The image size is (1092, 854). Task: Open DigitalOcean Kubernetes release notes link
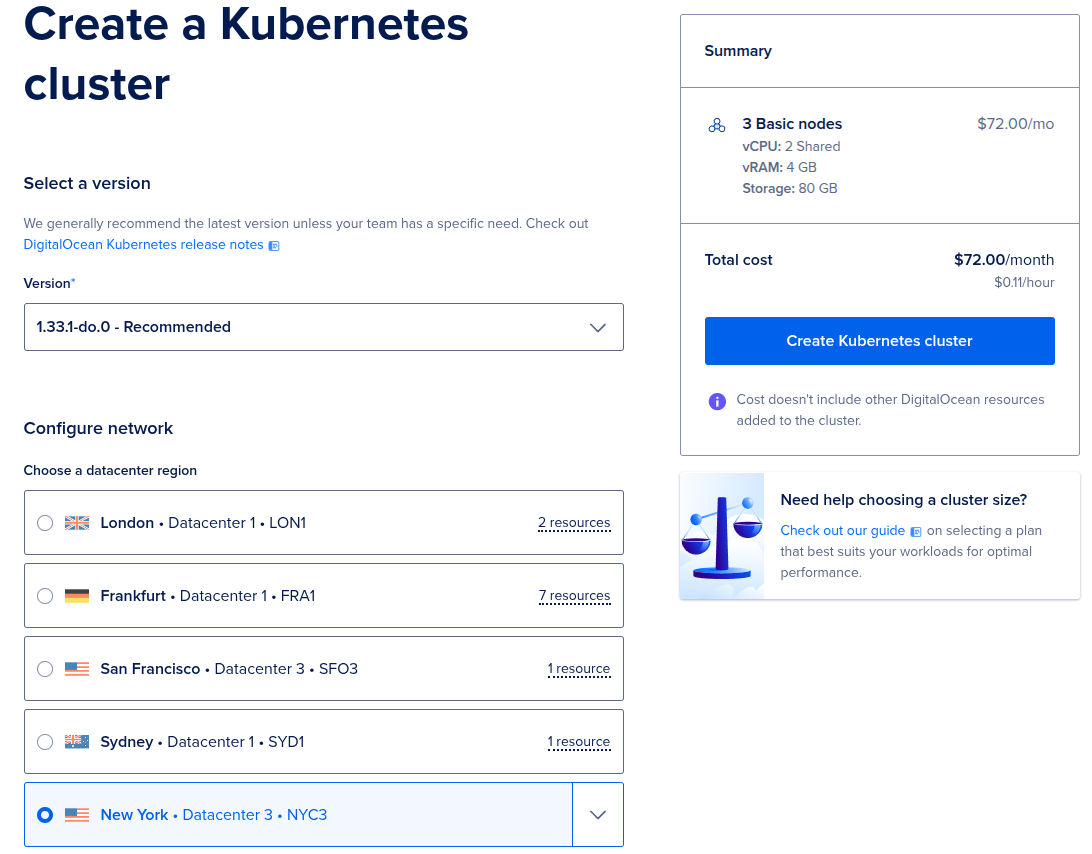click(x=143, y=244)
